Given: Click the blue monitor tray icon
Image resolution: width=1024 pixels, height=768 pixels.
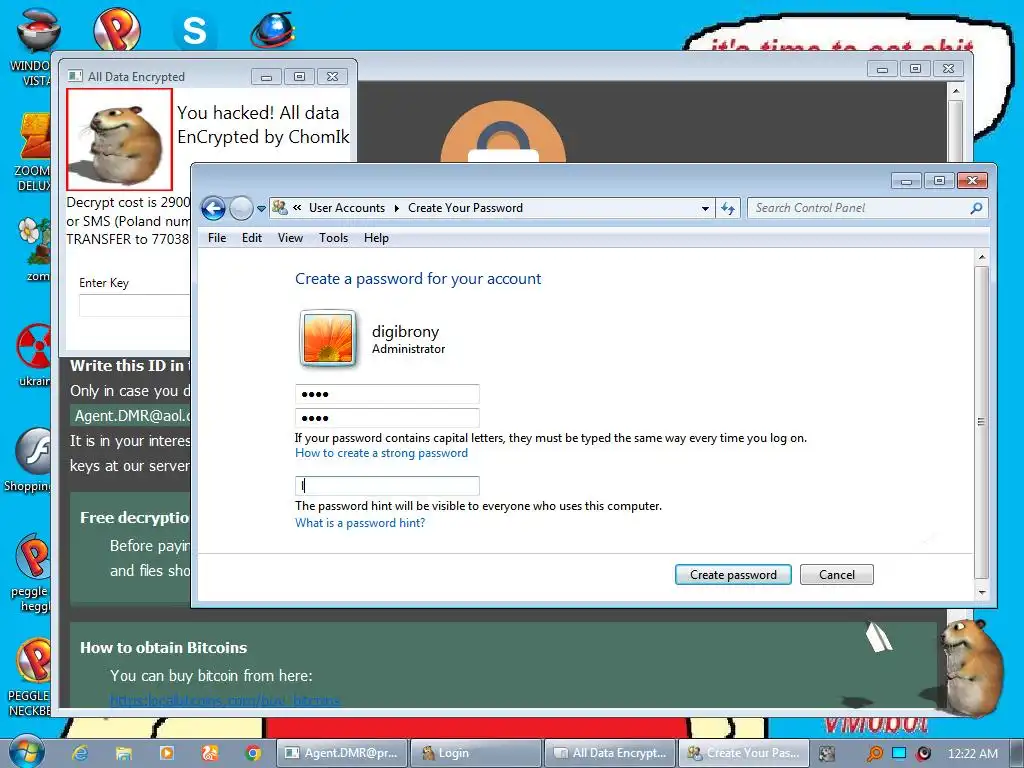Looking at the screenshot, I should pos(899,754).
